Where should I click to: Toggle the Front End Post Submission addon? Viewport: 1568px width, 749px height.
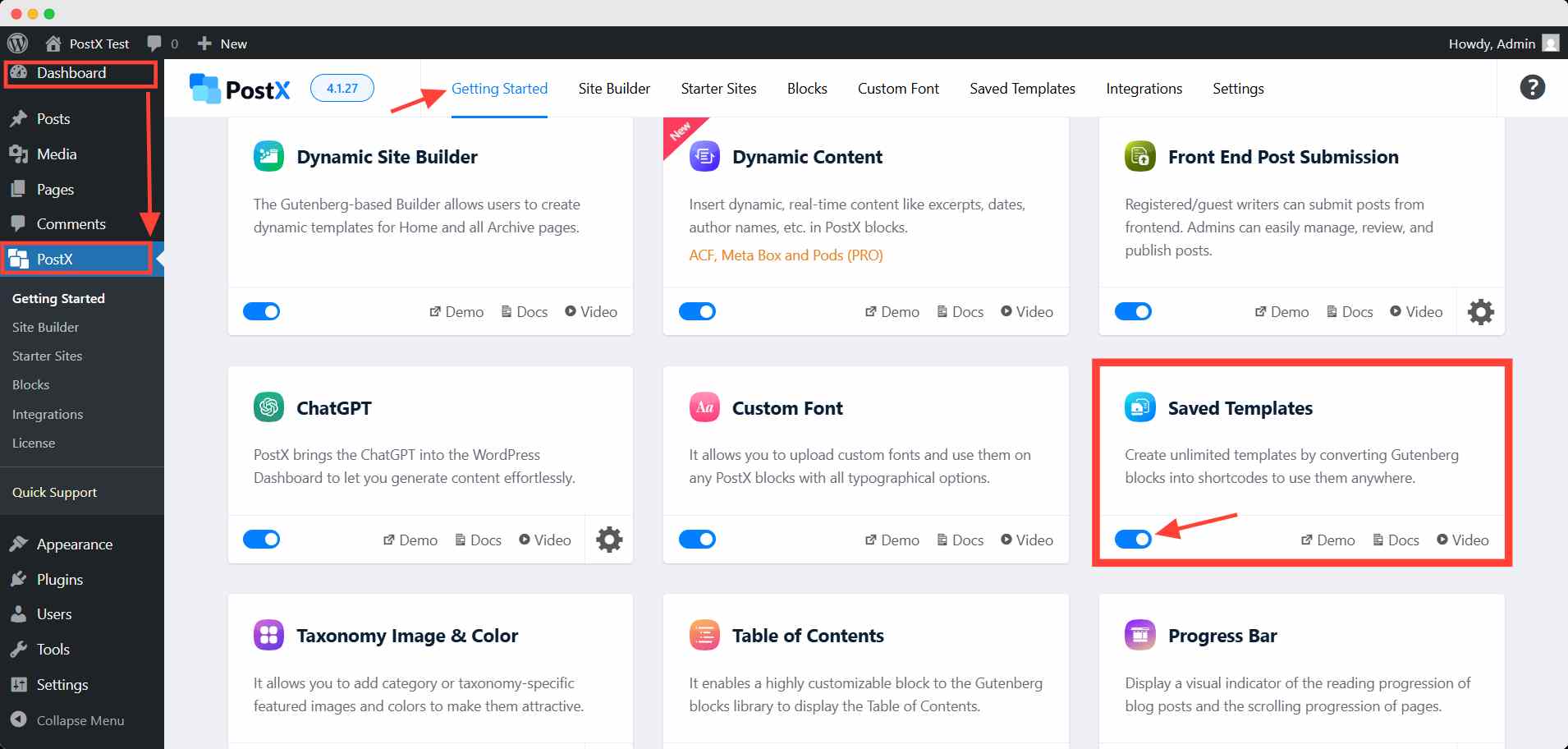pyautogui.click(x=1133, y=311)
